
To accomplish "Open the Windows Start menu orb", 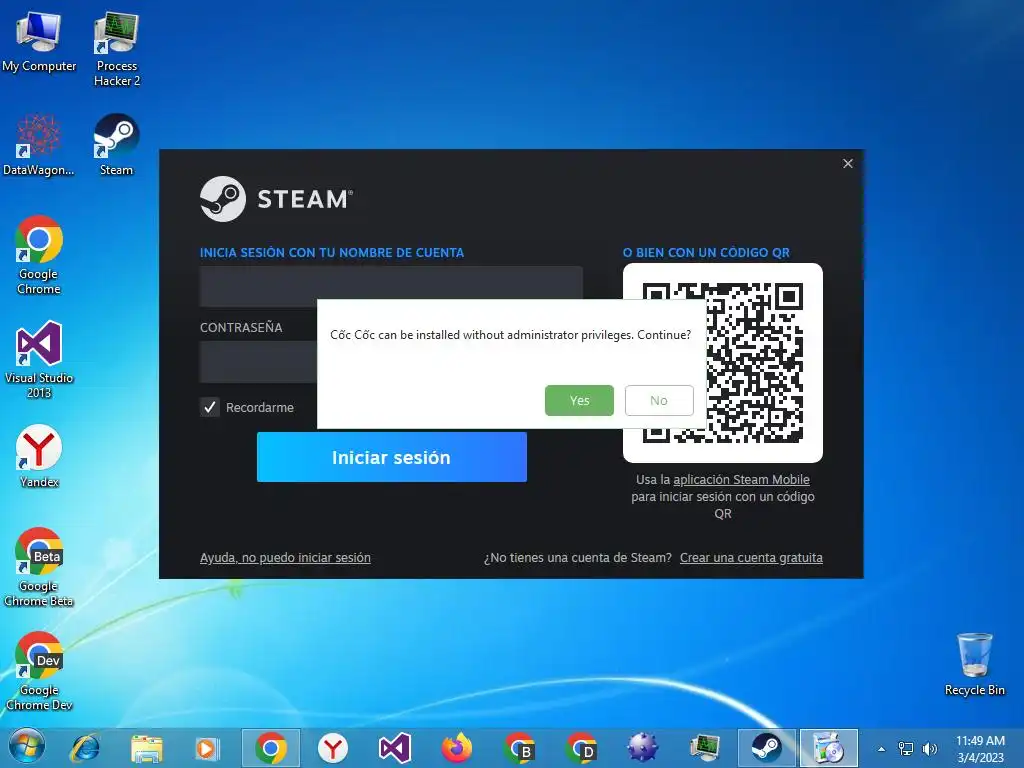I will pos(26,747).
